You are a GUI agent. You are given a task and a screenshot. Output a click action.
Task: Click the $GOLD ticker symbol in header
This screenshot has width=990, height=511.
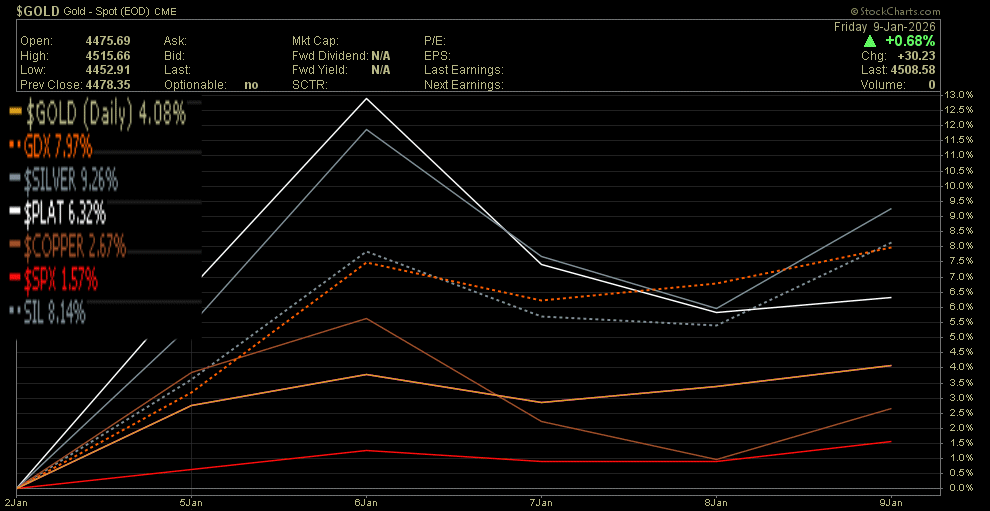(x=34, y=7)
